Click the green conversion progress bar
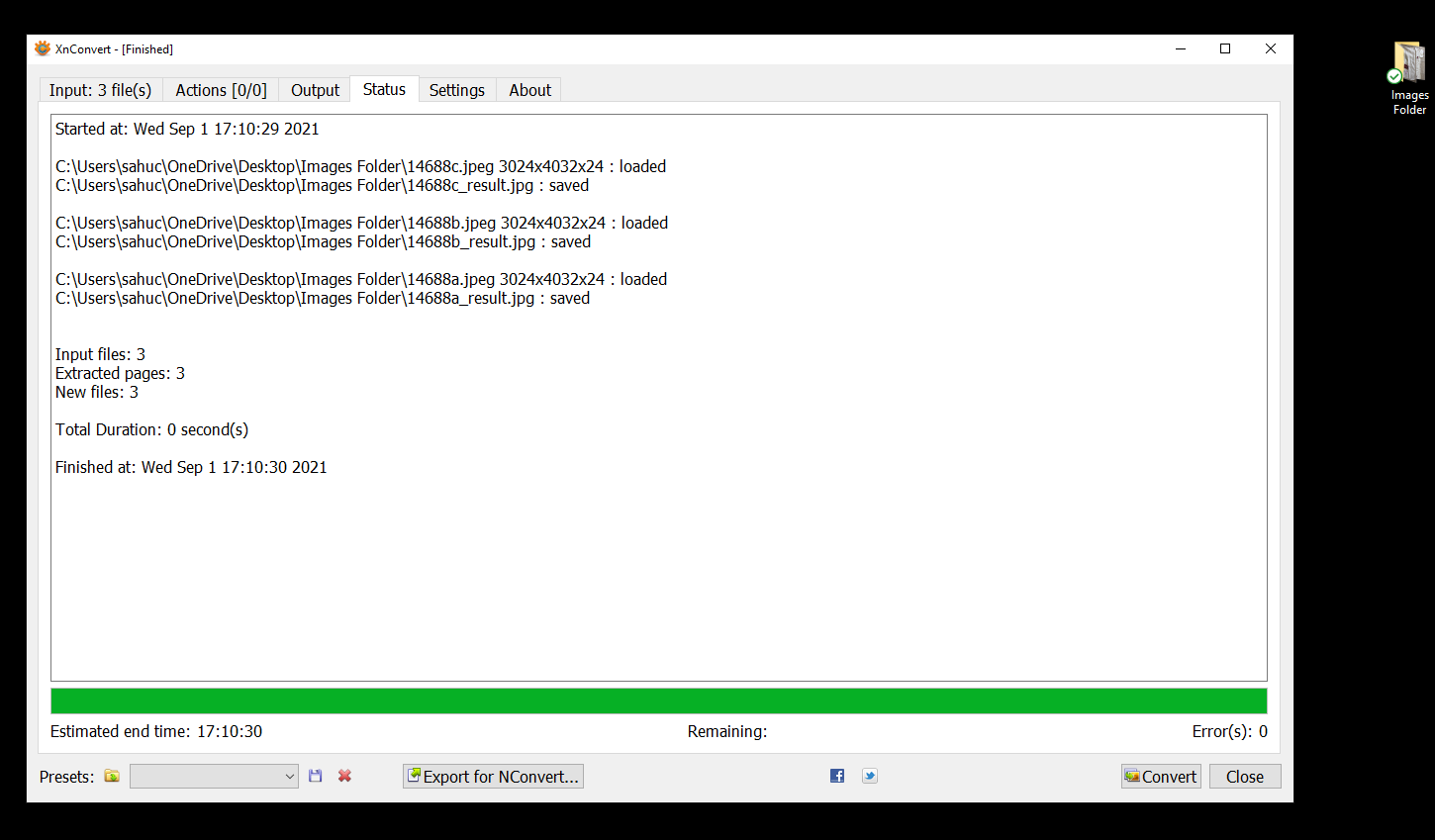The height and width of the screenshot is (840, 1435). 659,700
